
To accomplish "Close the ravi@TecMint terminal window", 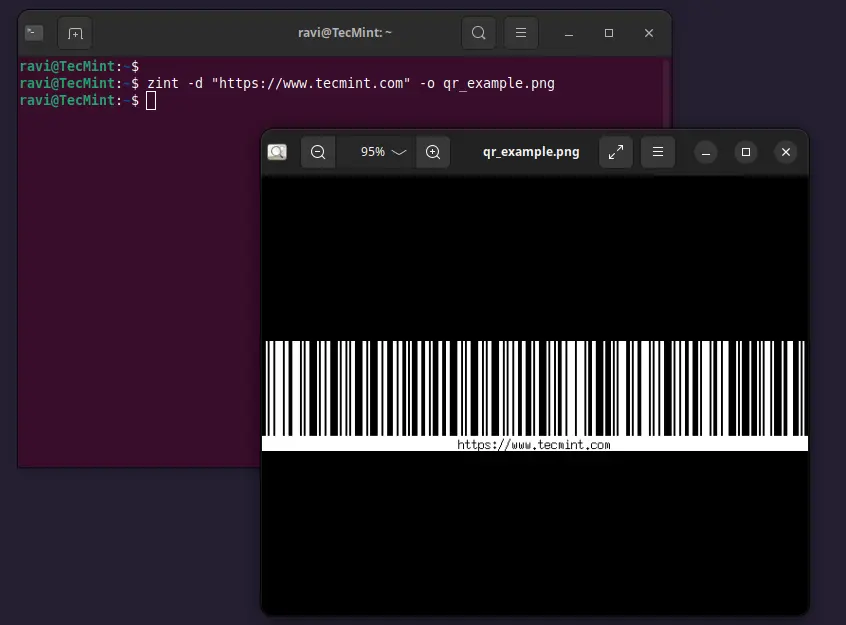I will pyautogui.click(x=649, y=33).
